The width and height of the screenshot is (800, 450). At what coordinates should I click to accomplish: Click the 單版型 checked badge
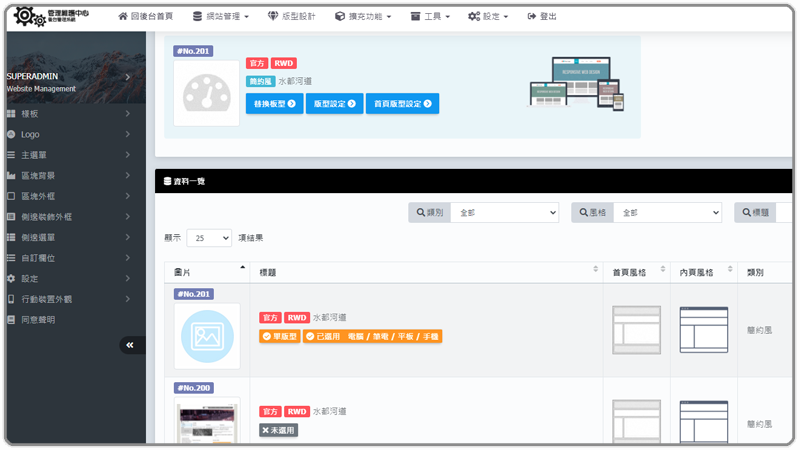click(280, 337)
